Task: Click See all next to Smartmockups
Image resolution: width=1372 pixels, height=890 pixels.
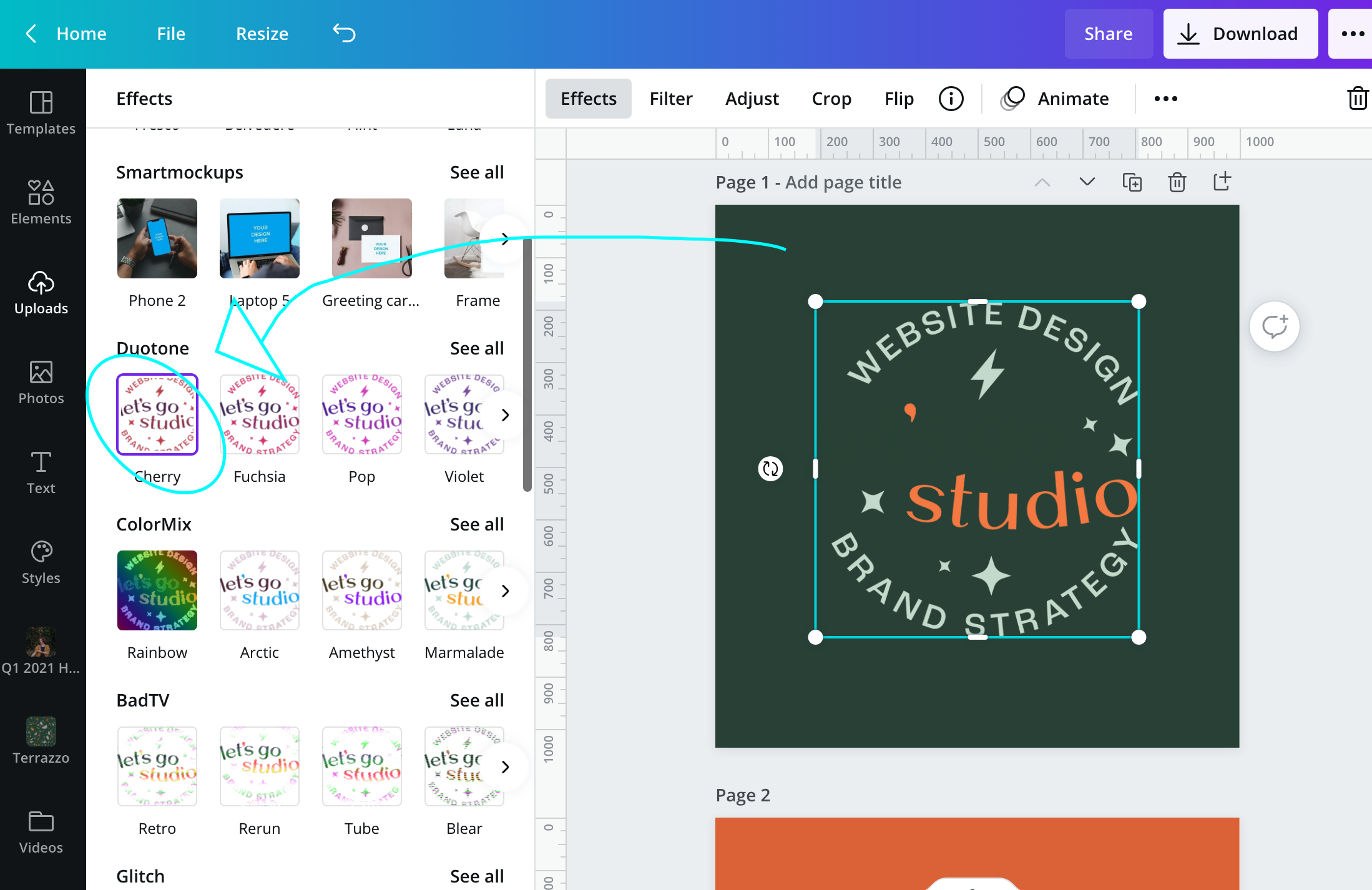Action: 476,172
